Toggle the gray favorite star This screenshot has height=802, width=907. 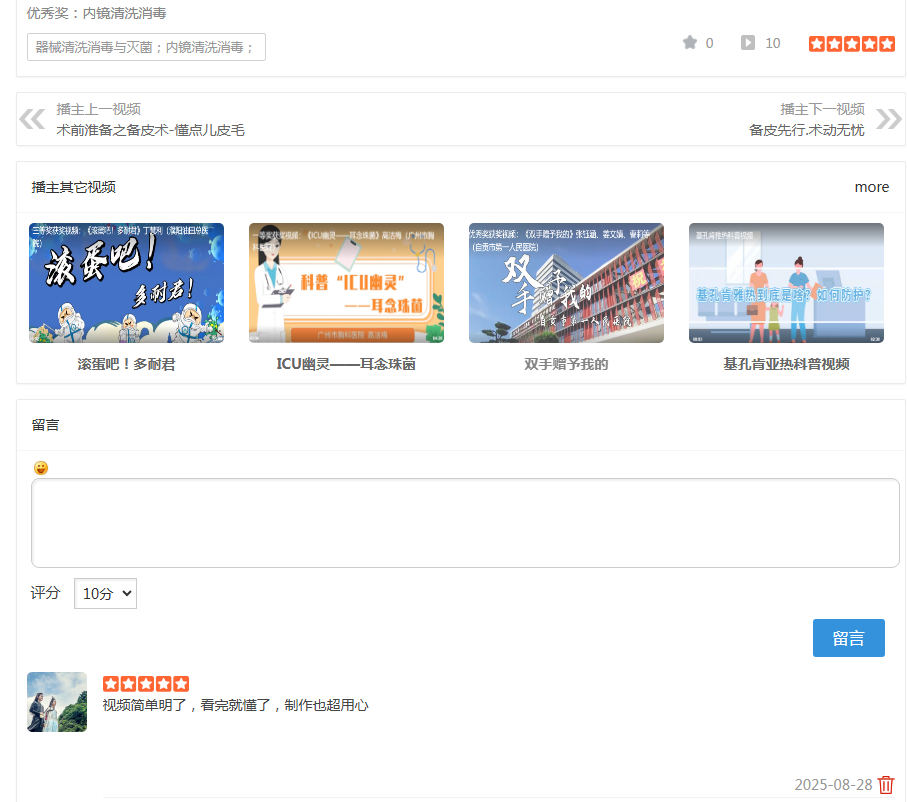687,43
